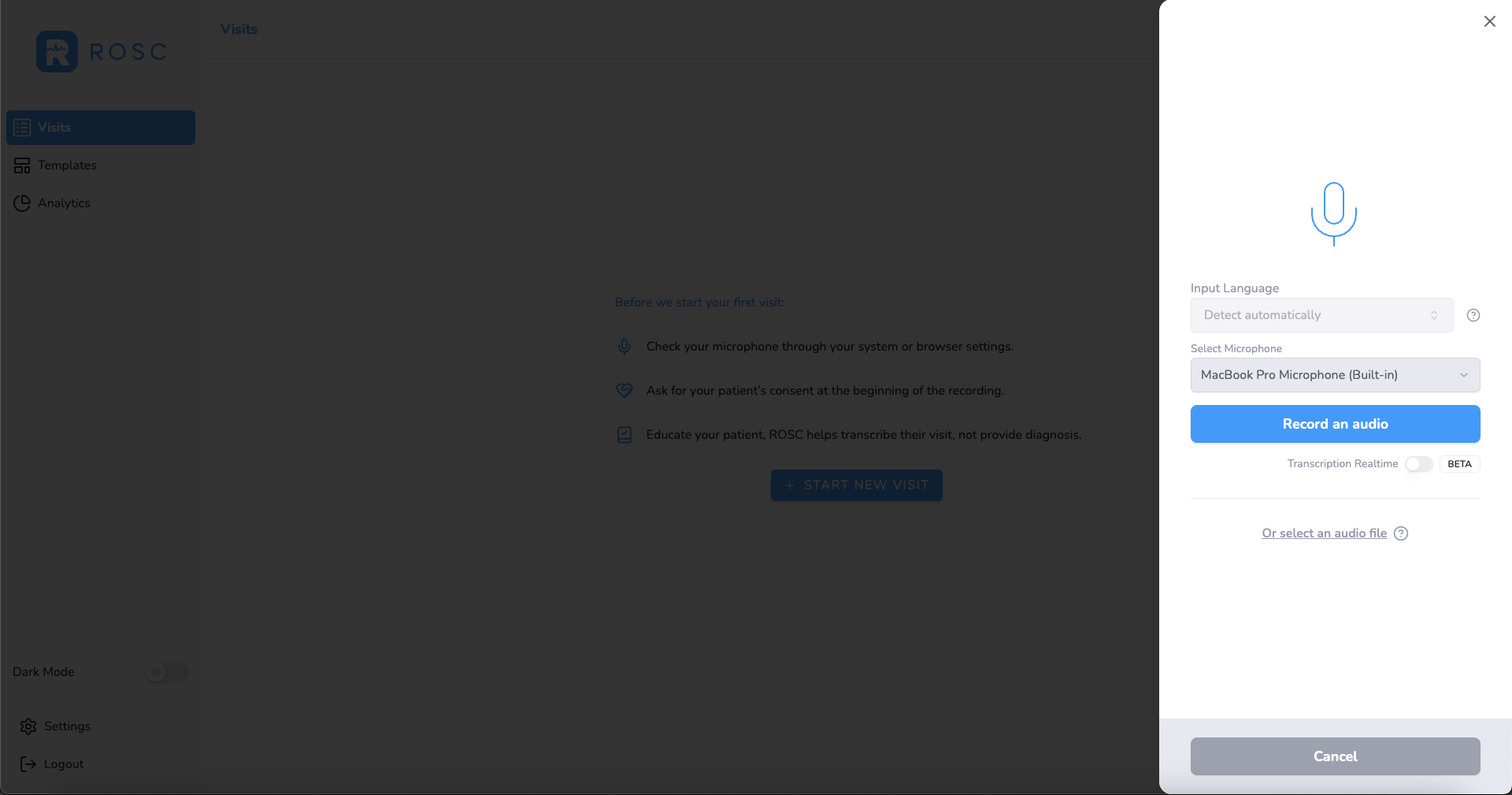1512x795 pixels.
Task: Click Or select an audio file link
Action: 1324,533
